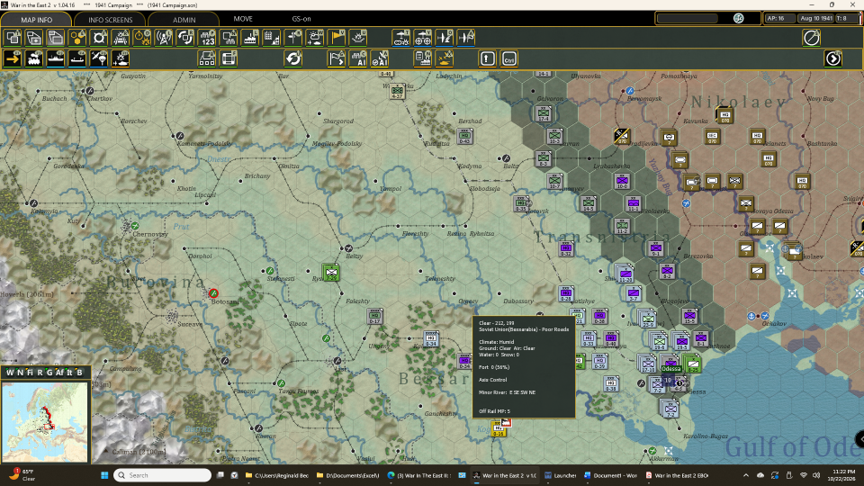Toggle the Fi nation filter in minimap bar
The width and height of the screenshot is (864, 486).
30,372
